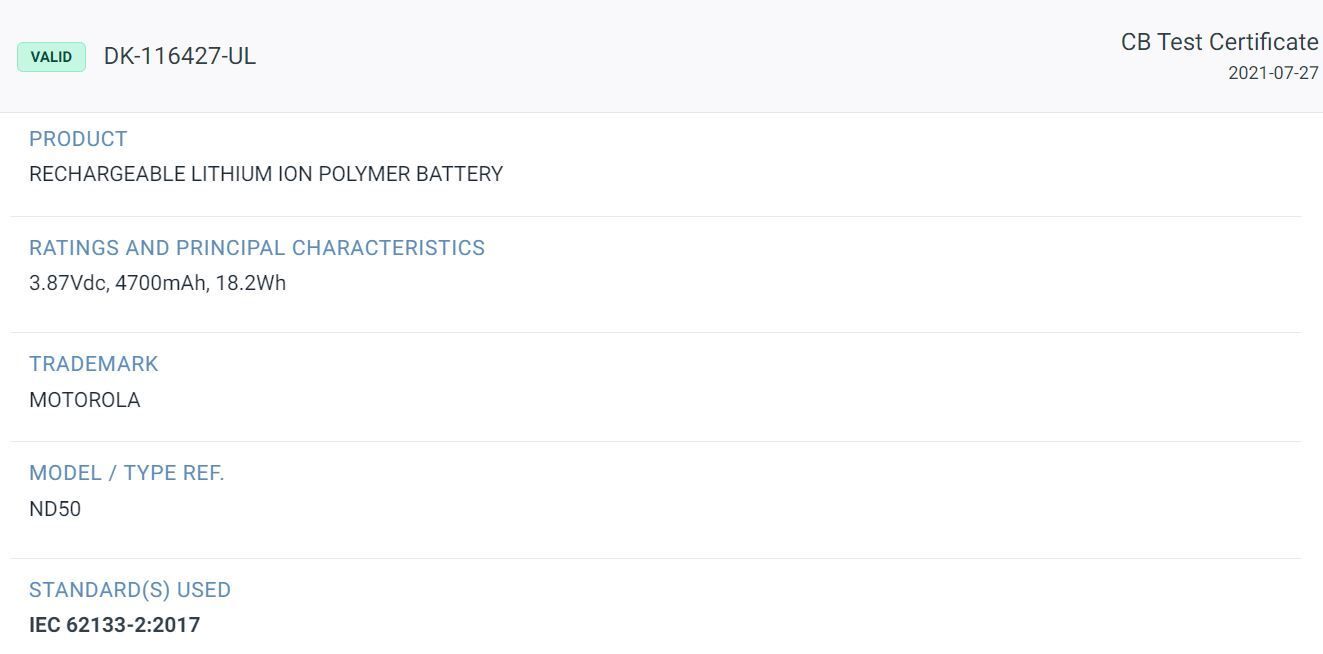Click the 3.87Vdc voltage rating

point(67,283)
